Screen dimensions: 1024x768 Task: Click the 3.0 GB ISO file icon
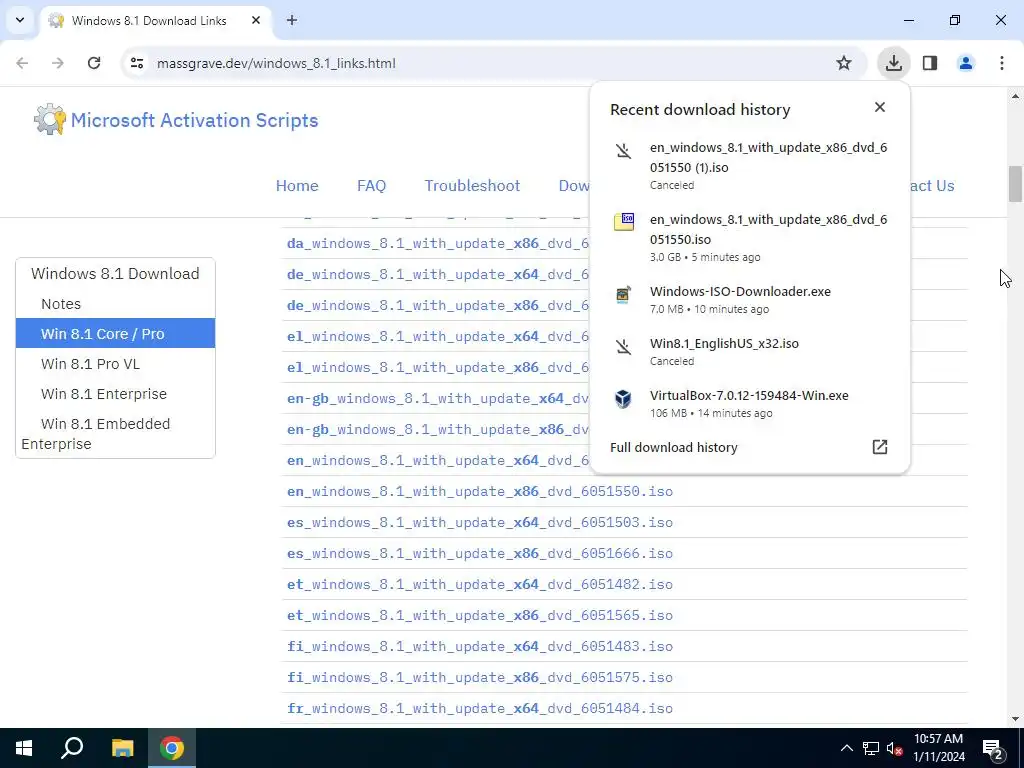[624, 222]
